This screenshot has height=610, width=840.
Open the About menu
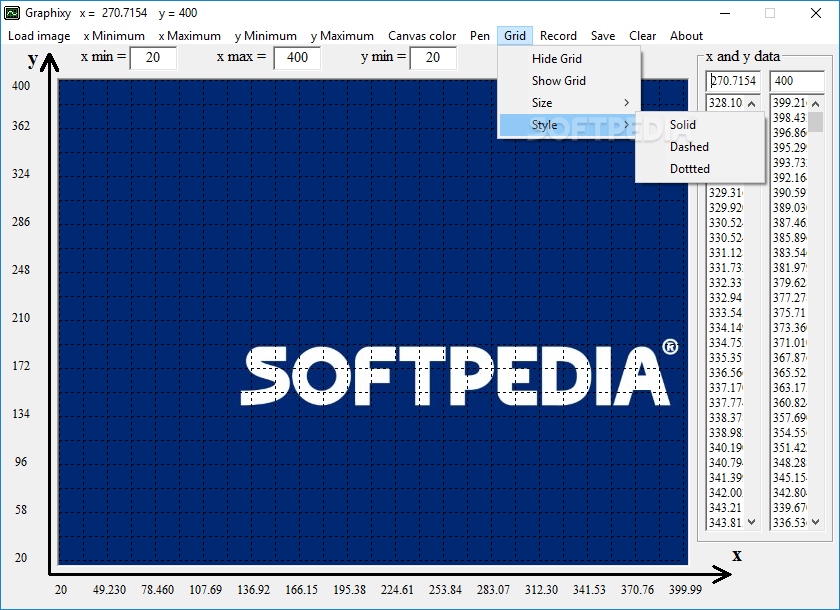(x=686, y=36)
